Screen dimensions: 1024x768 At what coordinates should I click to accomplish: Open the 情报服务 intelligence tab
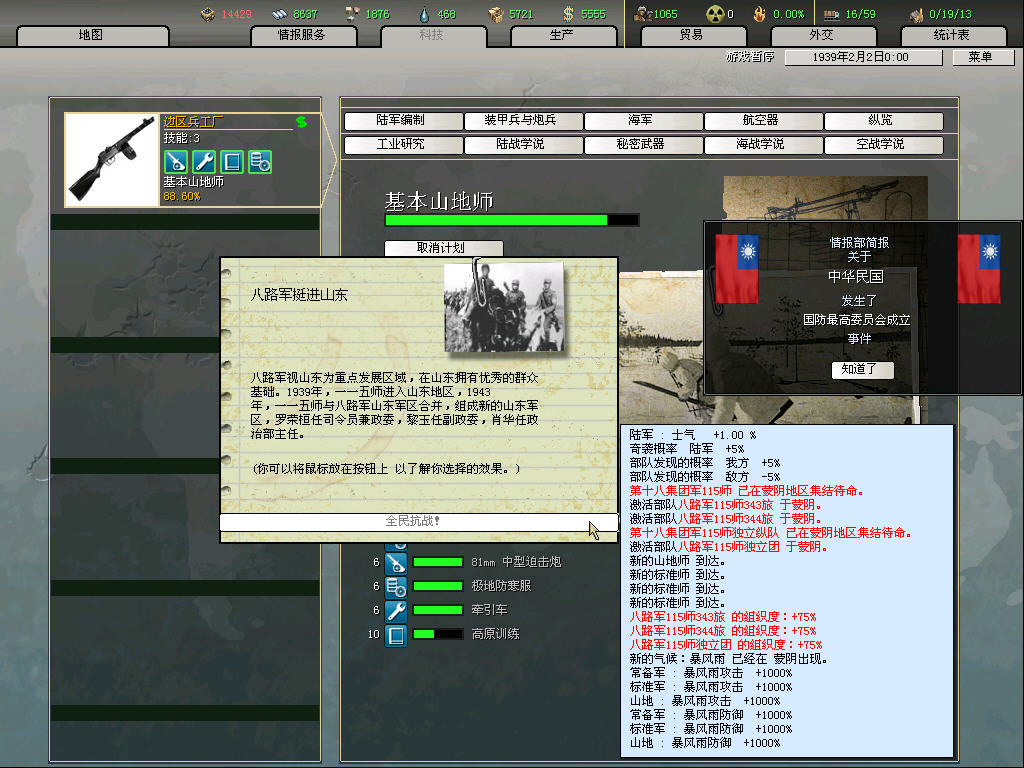(x=303, y=35)
